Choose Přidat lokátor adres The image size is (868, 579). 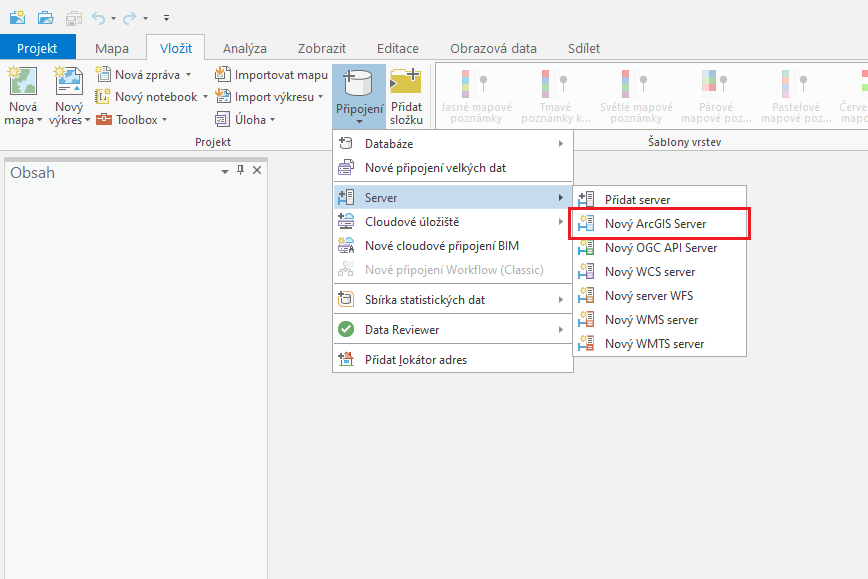tap(453, 360)
